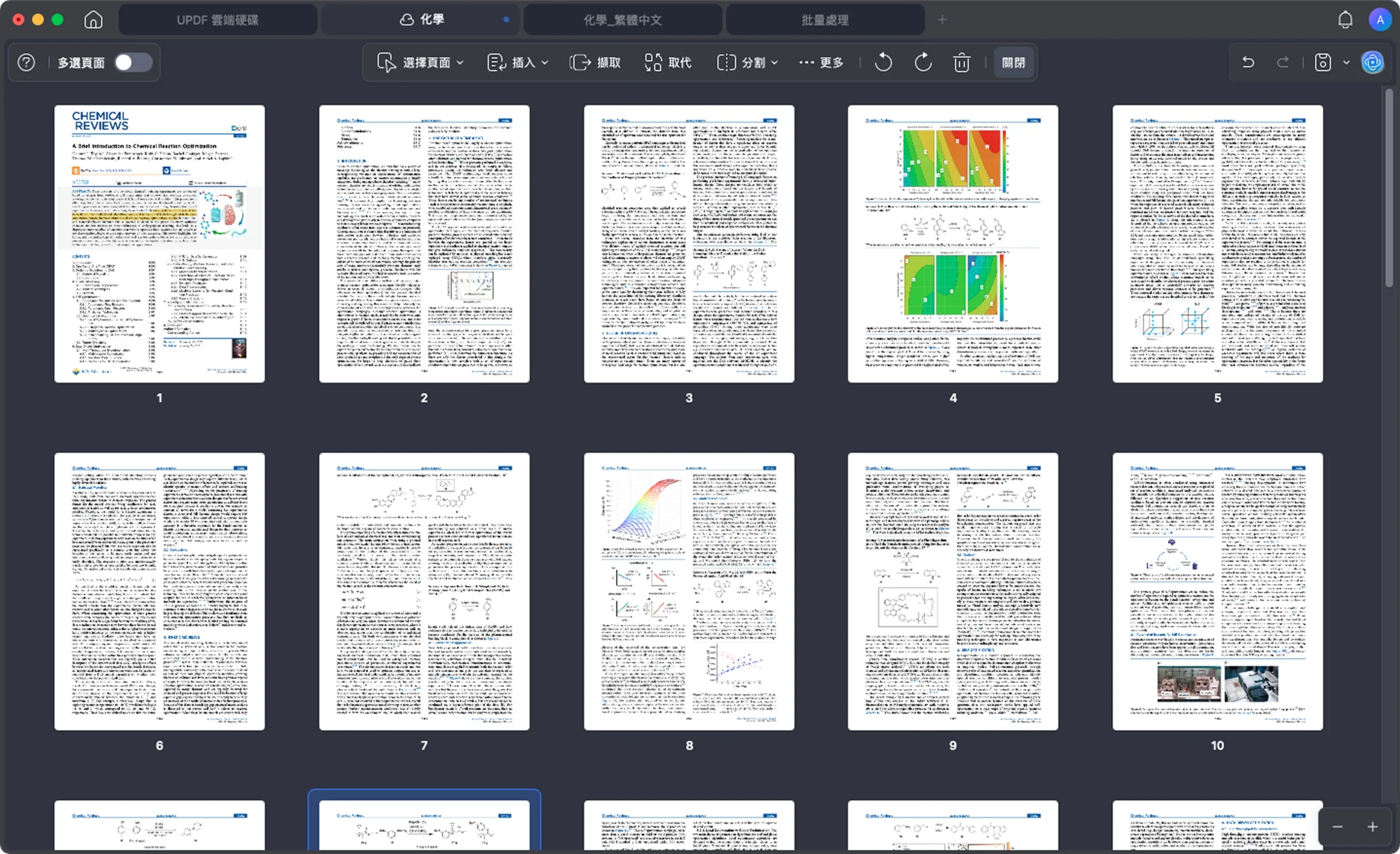Click the 關閉 button
The height and width of the screenshot is (854, 1400).
tap(1013, 62)
